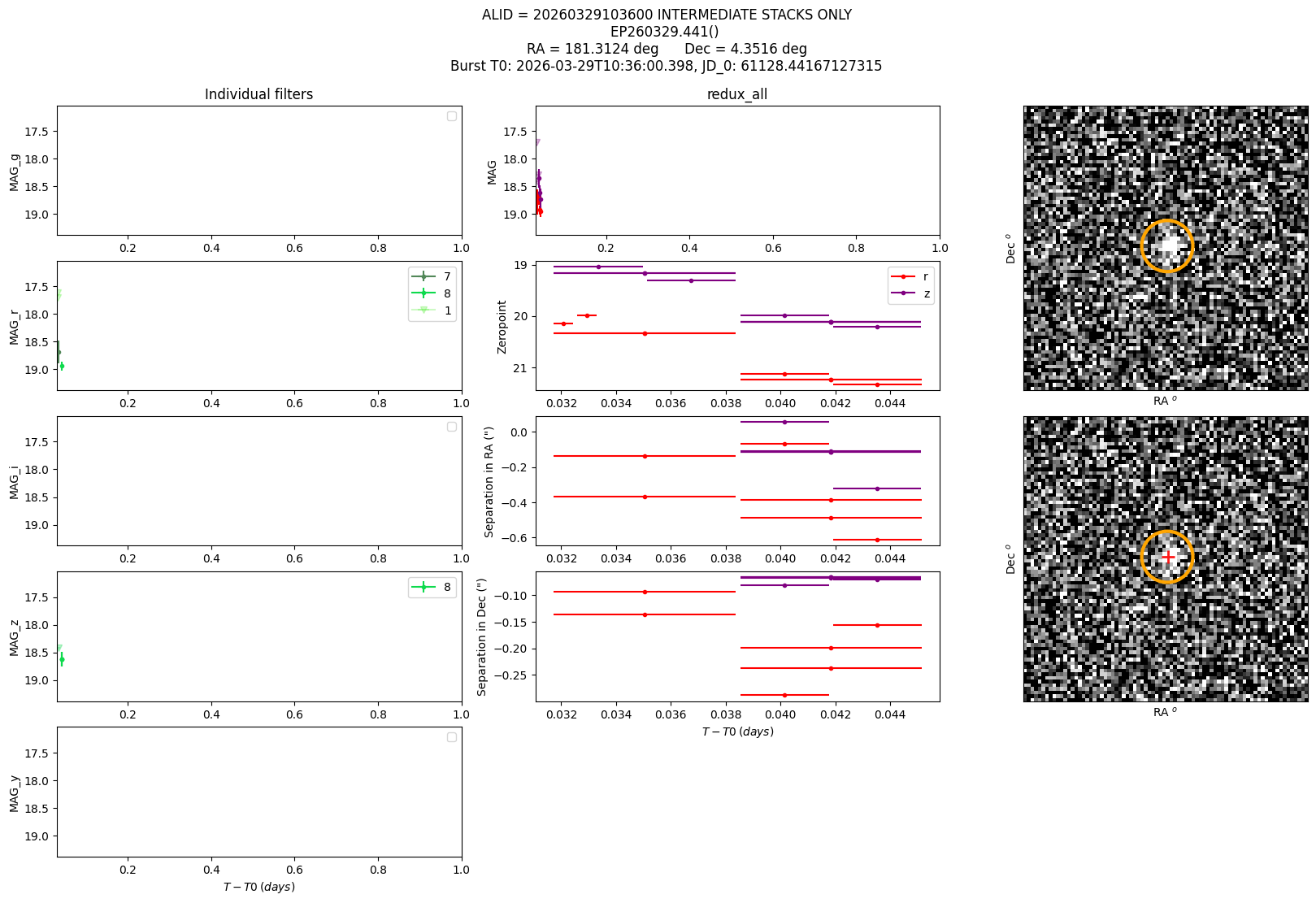Click the empty legend box in MAG_i plot

tap(452, 427)
